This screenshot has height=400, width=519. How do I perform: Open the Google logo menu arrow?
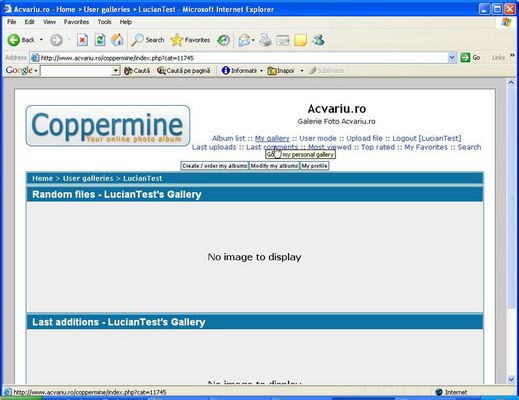pos(36,71)
